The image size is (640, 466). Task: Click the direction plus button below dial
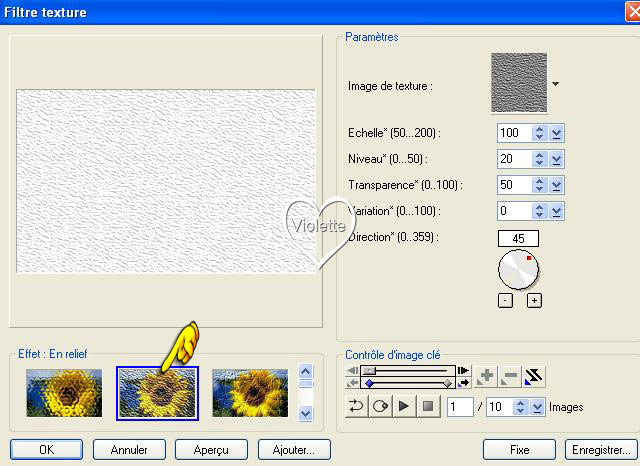point(534,300)
